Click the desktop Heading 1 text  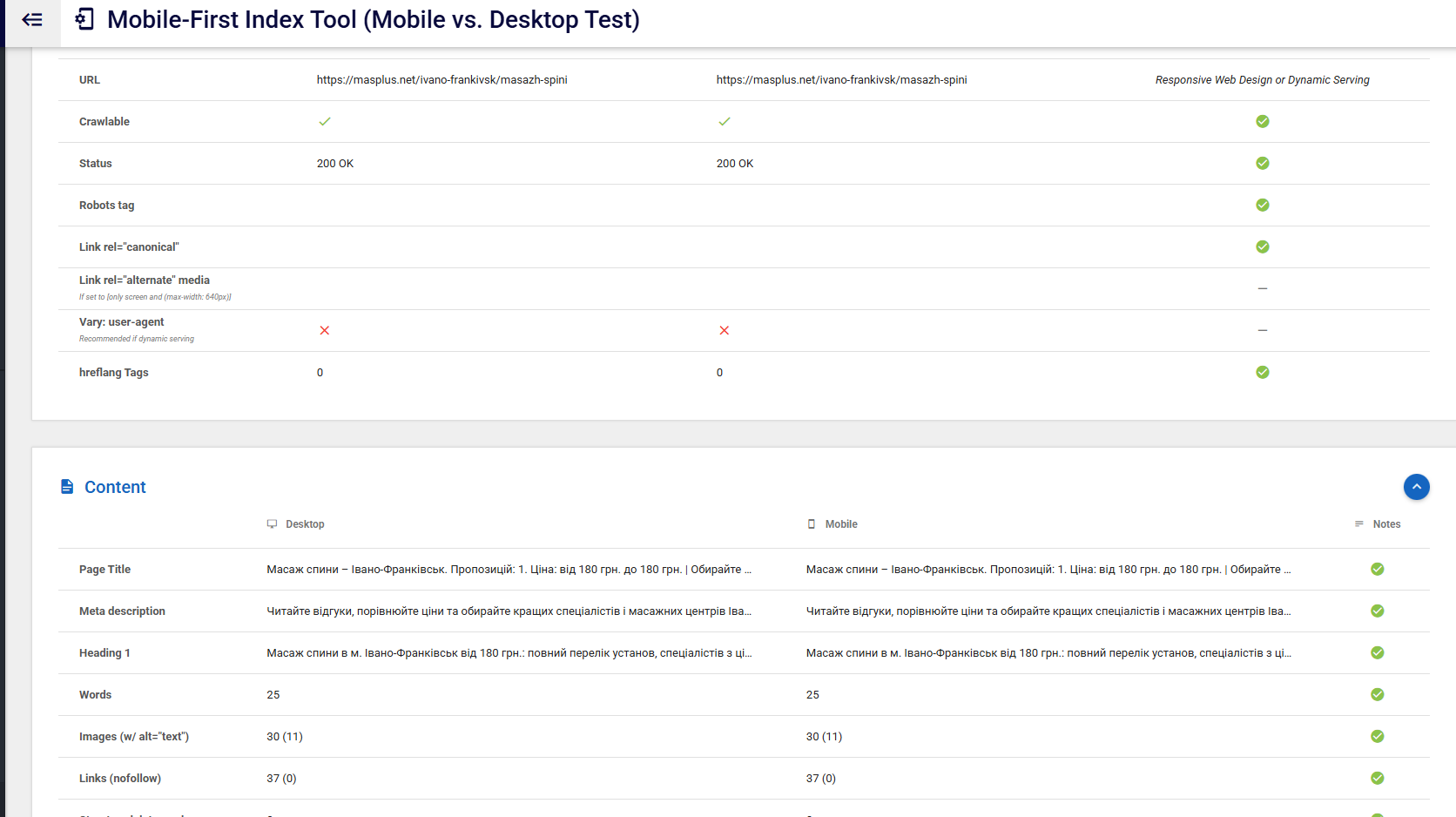[x=509, y=653]
